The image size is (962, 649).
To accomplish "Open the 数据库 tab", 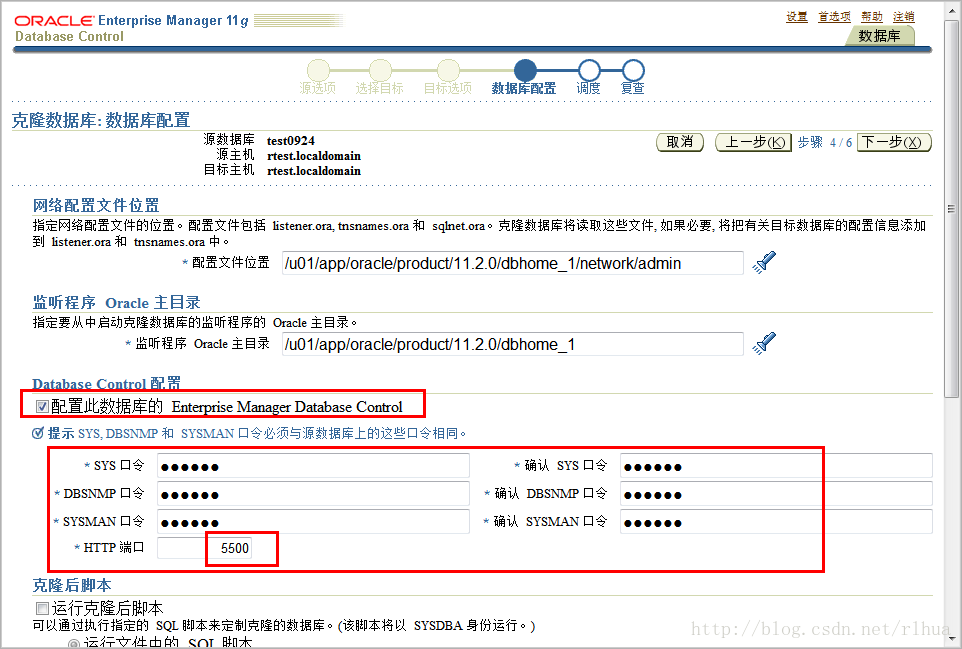I will [879, 36].
